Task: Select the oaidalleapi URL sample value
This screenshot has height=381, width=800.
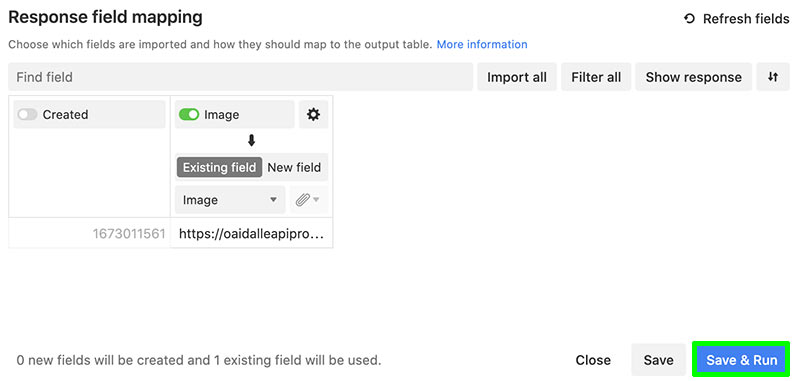Action: click(x=252, y=234)
